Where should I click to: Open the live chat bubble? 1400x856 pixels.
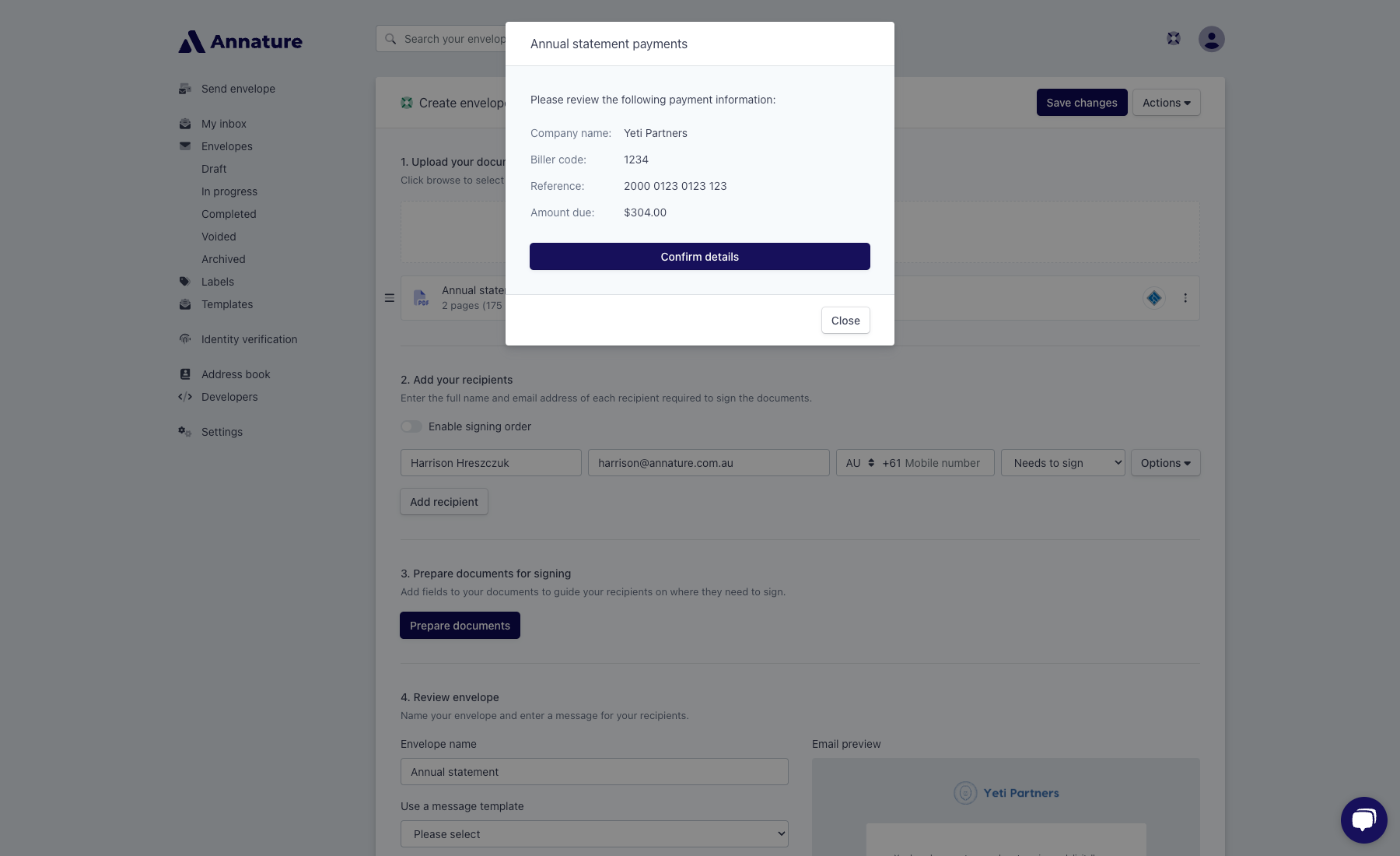1363,819
